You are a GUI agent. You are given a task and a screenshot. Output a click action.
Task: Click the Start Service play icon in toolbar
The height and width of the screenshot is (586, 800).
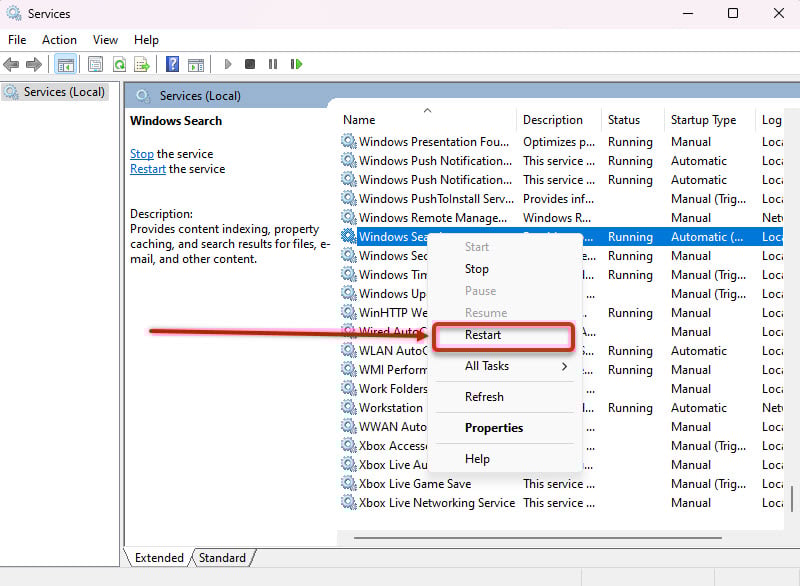coord(228,64)
